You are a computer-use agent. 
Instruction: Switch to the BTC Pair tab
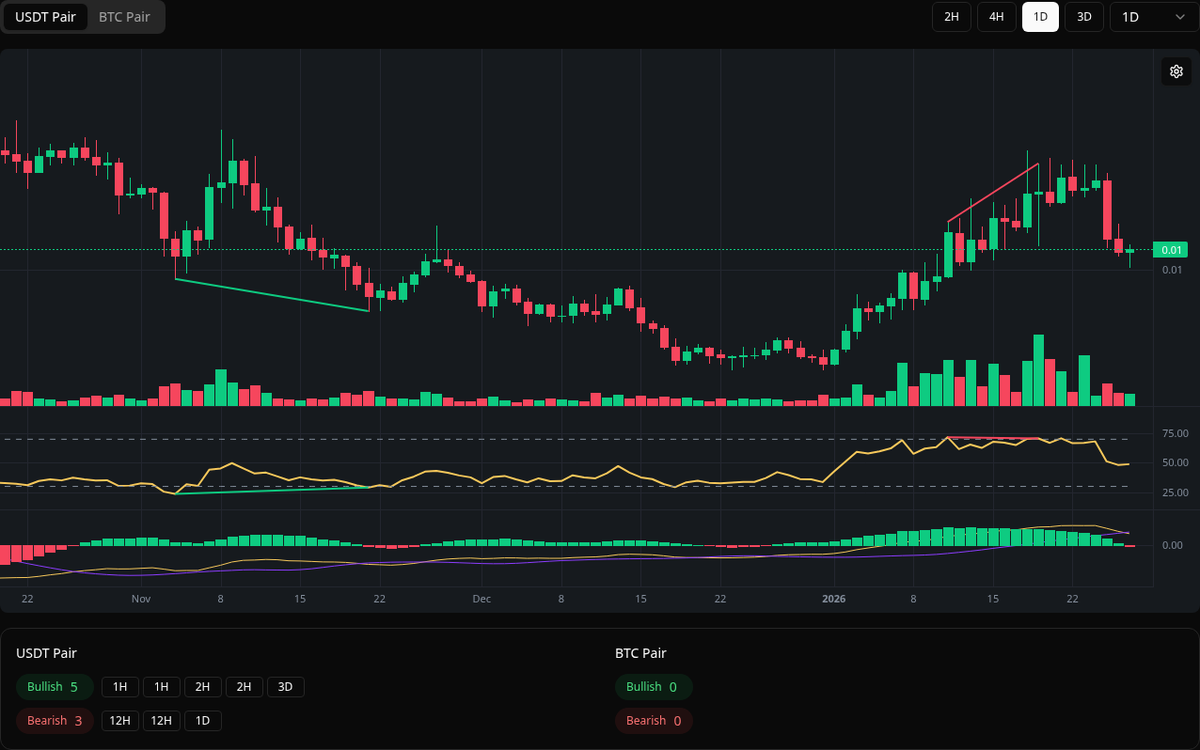click(122, 17)
